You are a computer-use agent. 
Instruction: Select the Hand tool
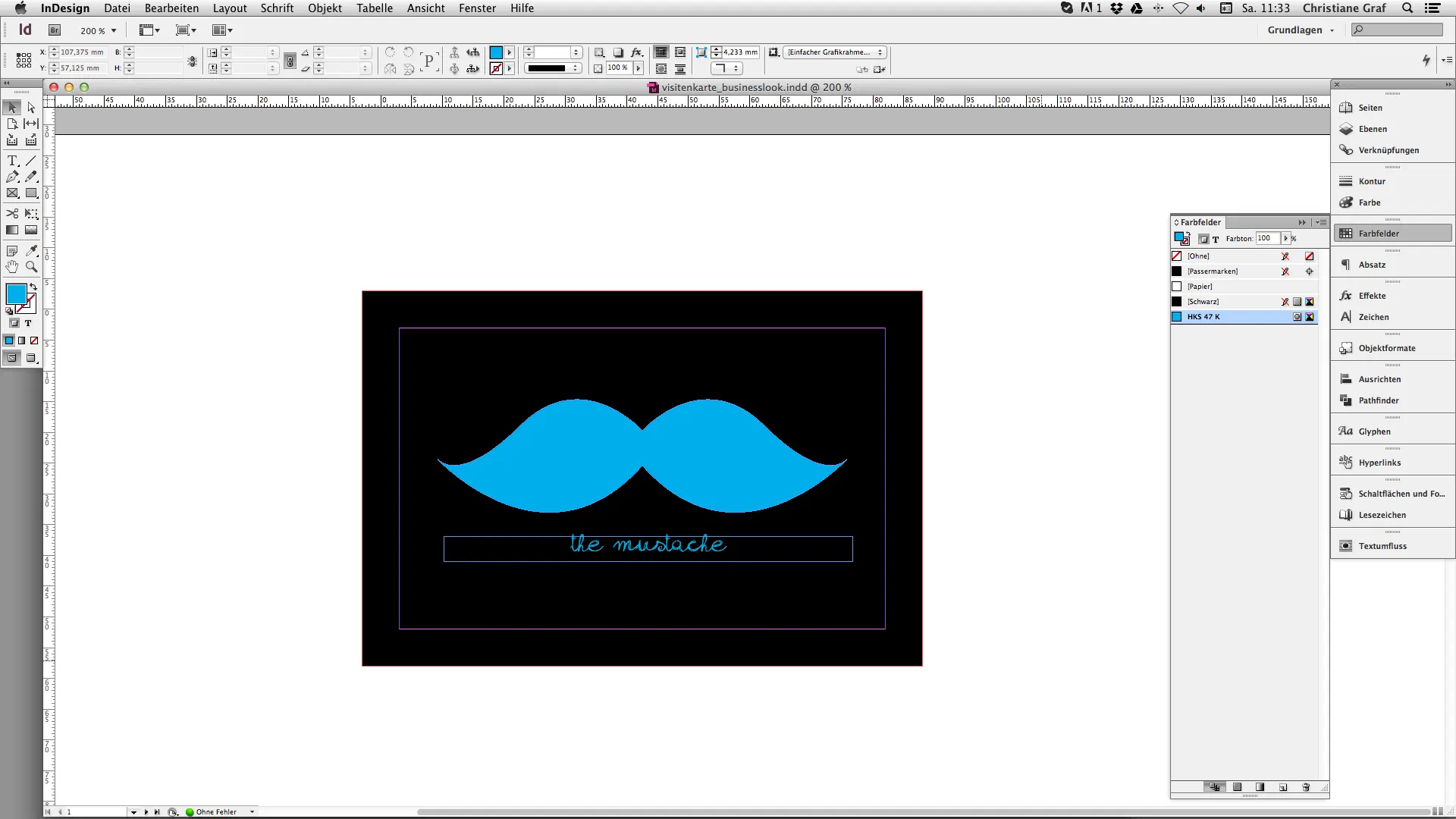point(12,267)
